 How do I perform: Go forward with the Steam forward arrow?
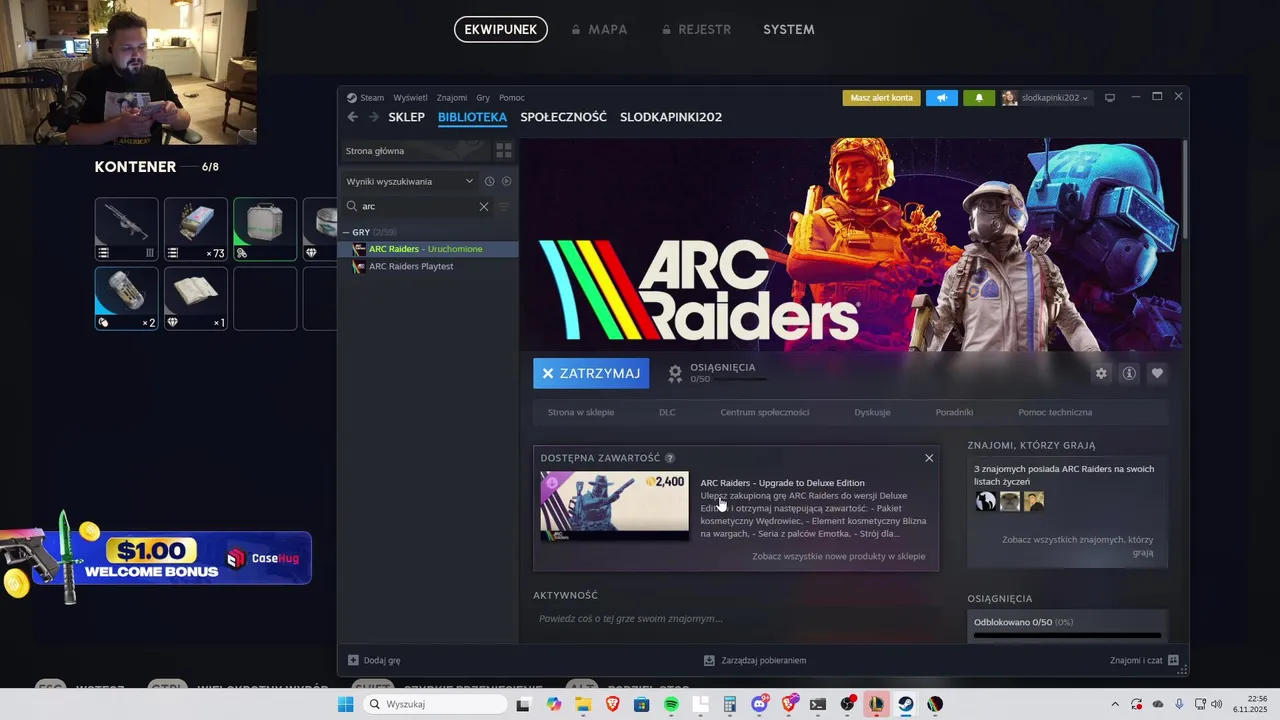pos(374,117)
